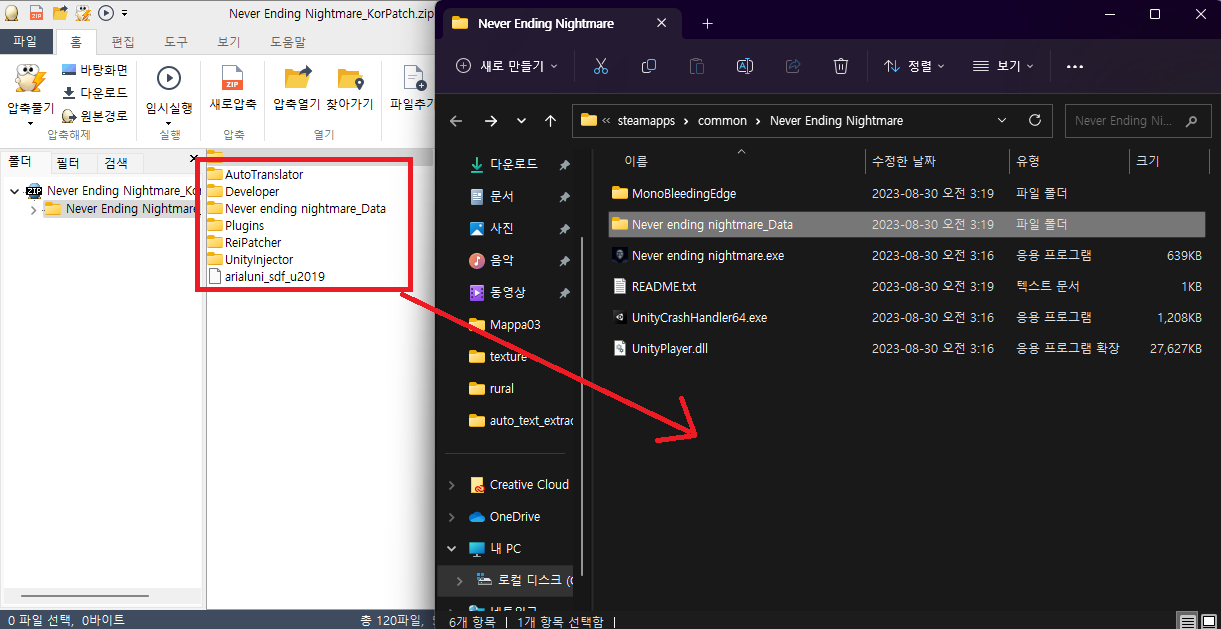
Task: Click the Cut scissors icon in Explorer
Action: 601,66
